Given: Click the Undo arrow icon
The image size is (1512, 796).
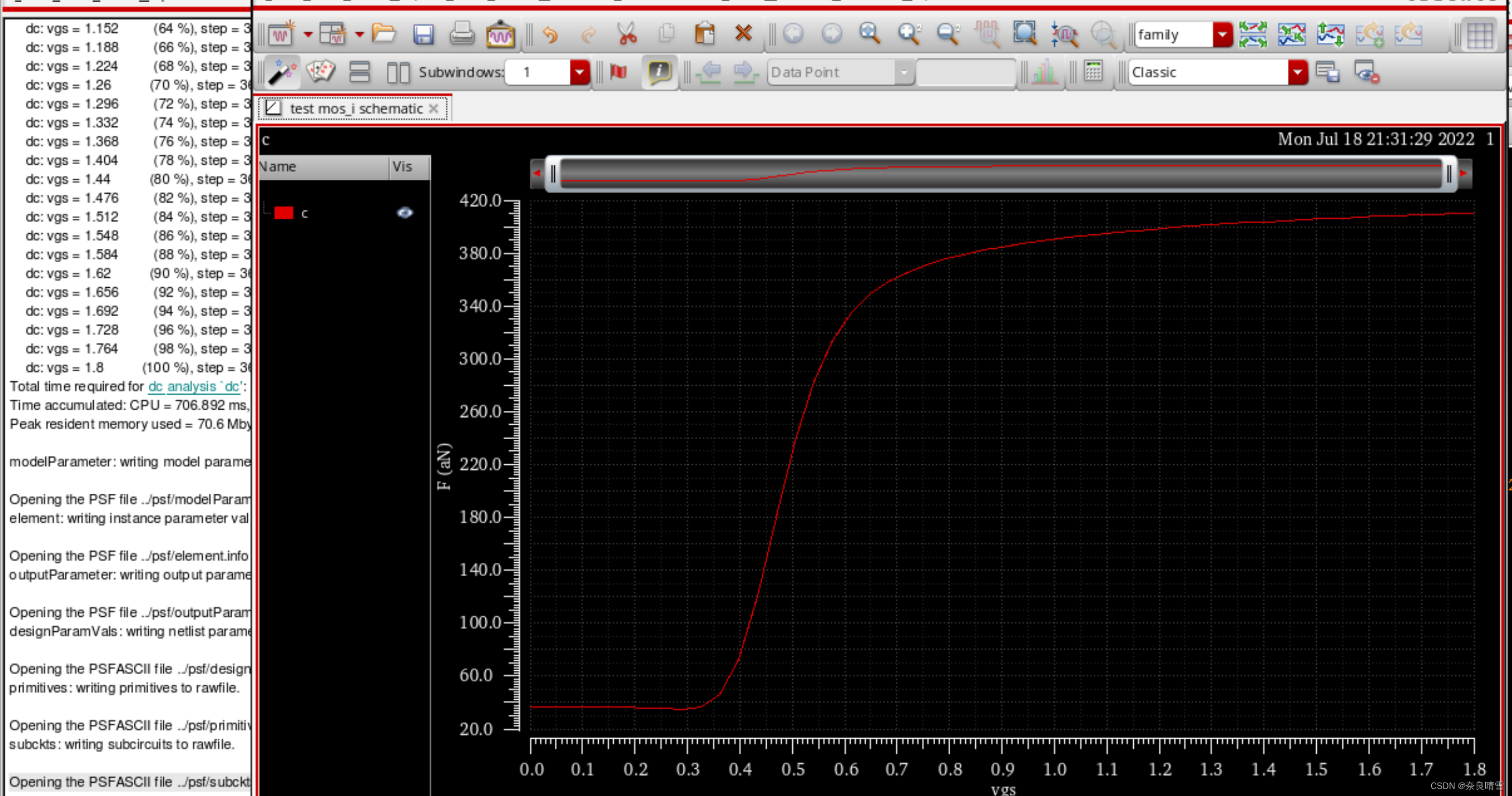Looking at the screenshot, I should click(550, 34).
